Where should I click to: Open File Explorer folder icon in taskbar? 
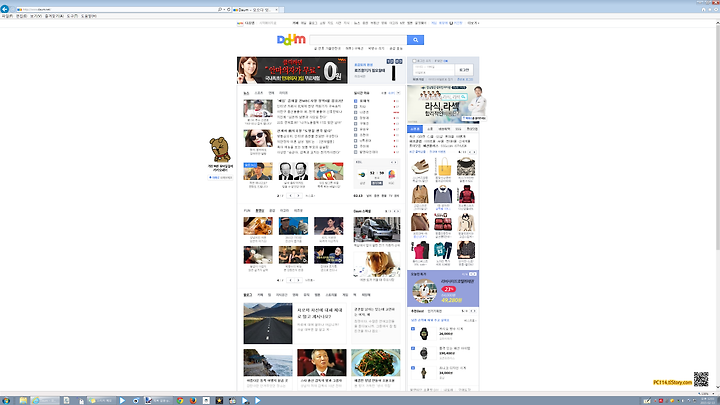click(23, 400)
